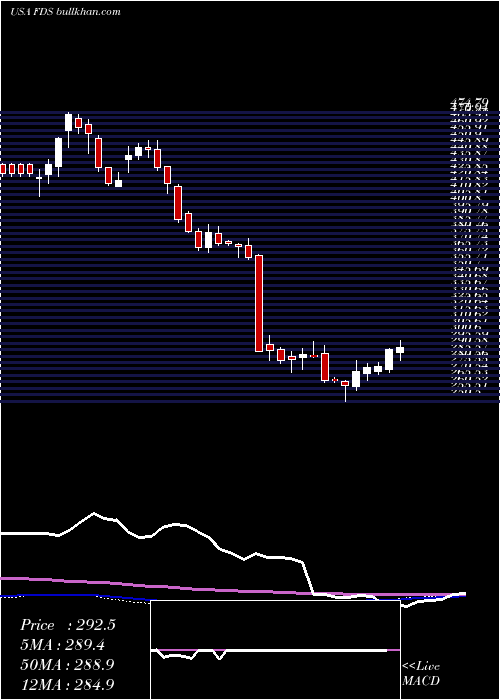Viewport: 500px width, 700px height.
Task: Click the tallest red candlestick on the chart
Action: [x=259, y=303]
